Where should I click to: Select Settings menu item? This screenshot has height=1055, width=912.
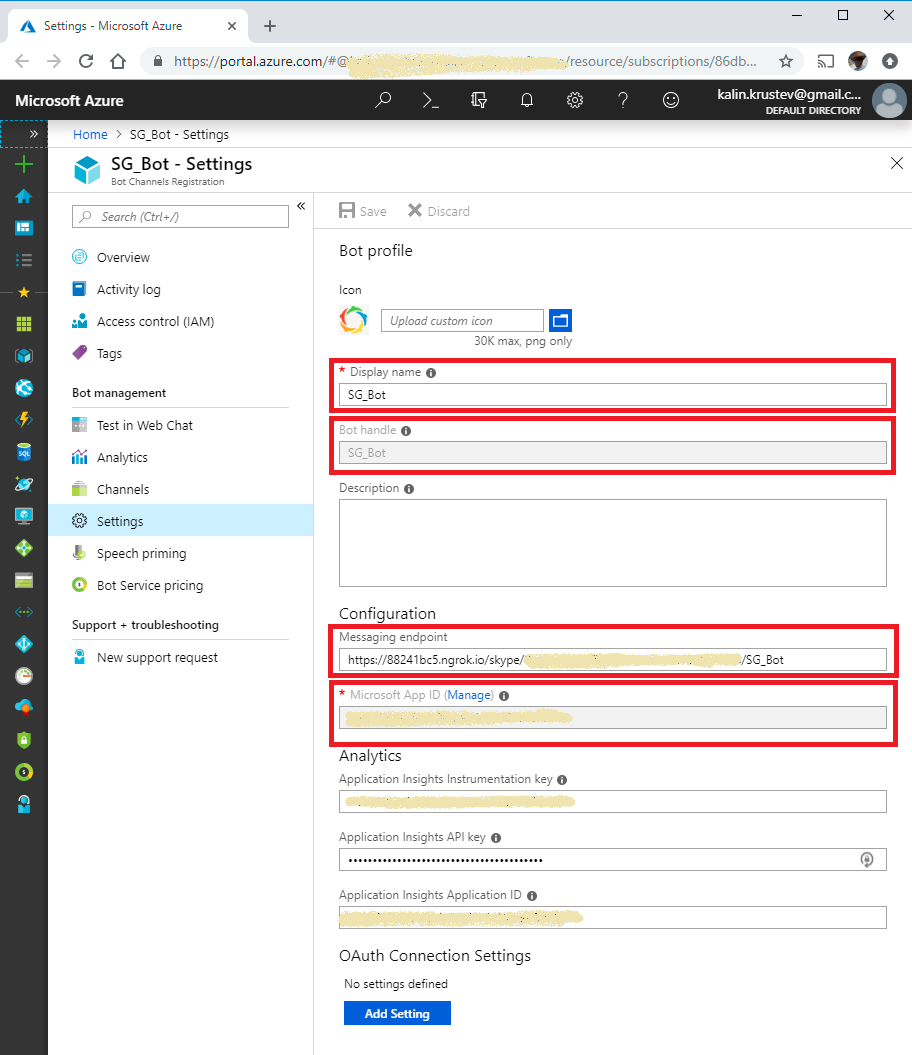[x=180, y=521]
